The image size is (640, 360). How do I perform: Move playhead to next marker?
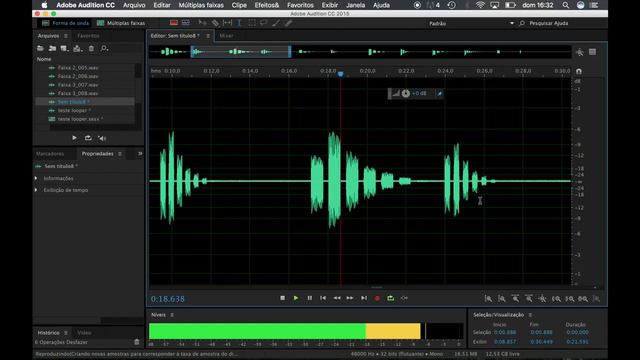click(x=364, y=298)
